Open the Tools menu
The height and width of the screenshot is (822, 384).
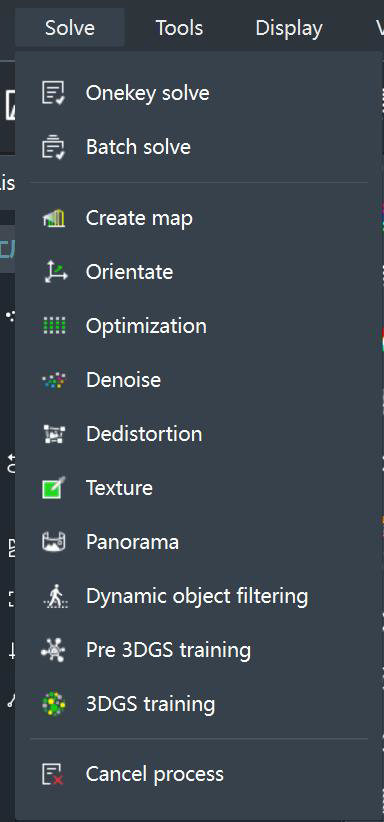coord(179,28)
